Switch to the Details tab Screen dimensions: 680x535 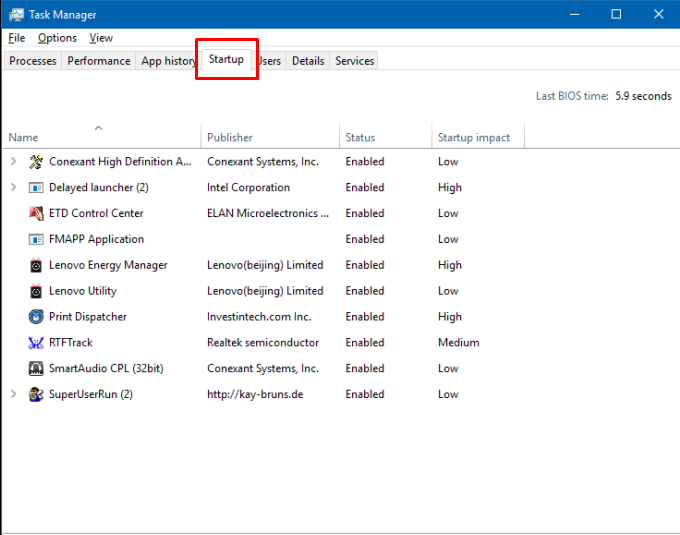pos(308,61)
